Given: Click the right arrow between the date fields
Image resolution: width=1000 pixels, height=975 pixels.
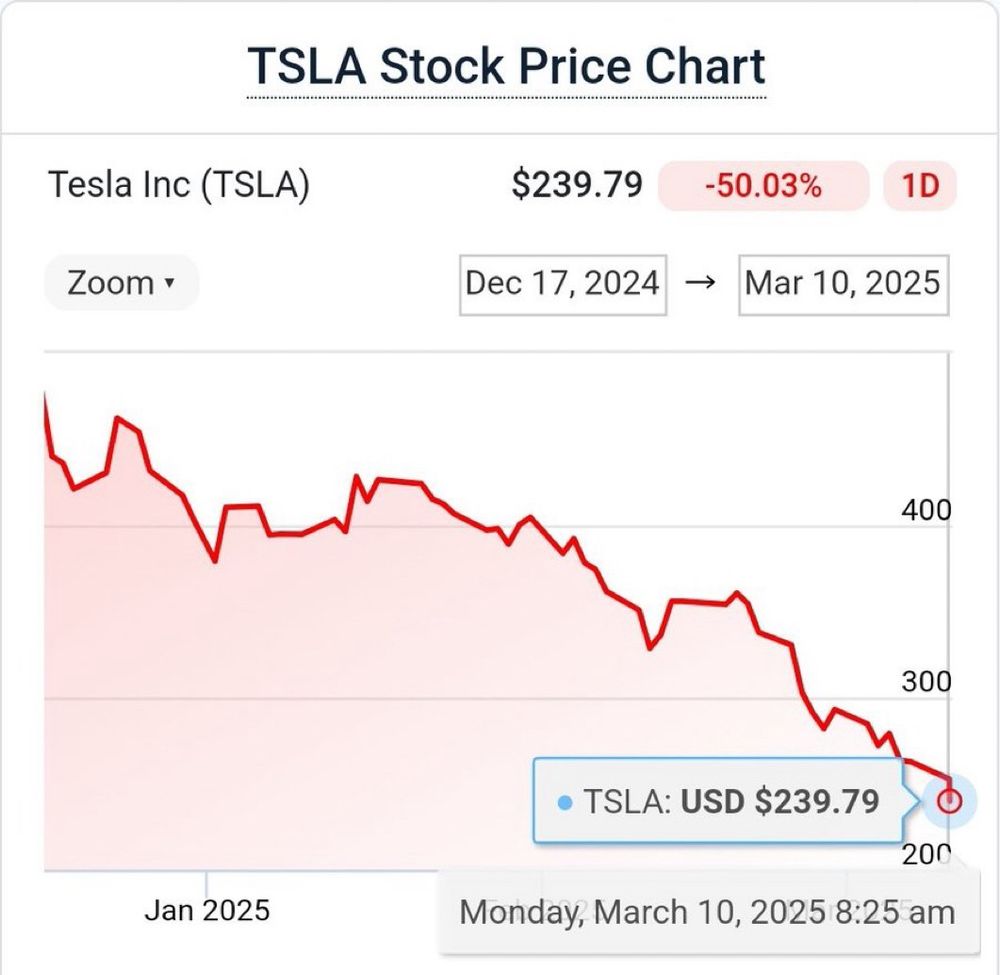Looking at the screenshot, I should [x=700, y=282].
